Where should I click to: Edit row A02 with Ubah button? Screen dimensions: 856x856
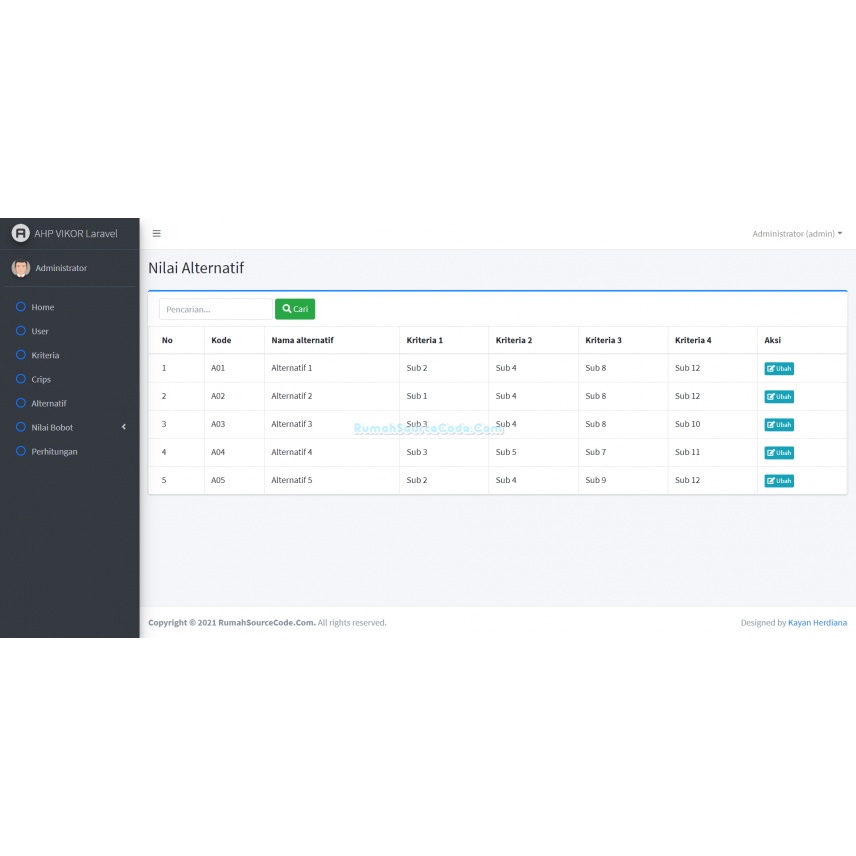point(779,396)
